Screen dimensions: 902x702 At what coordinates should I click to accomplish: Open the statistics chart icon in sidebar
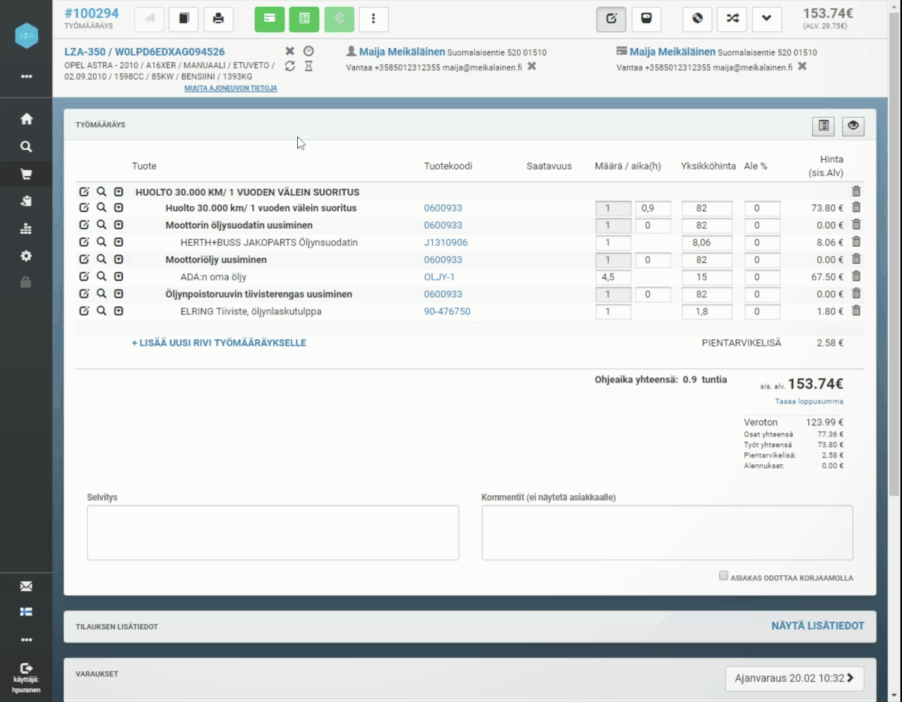point(26,229)
